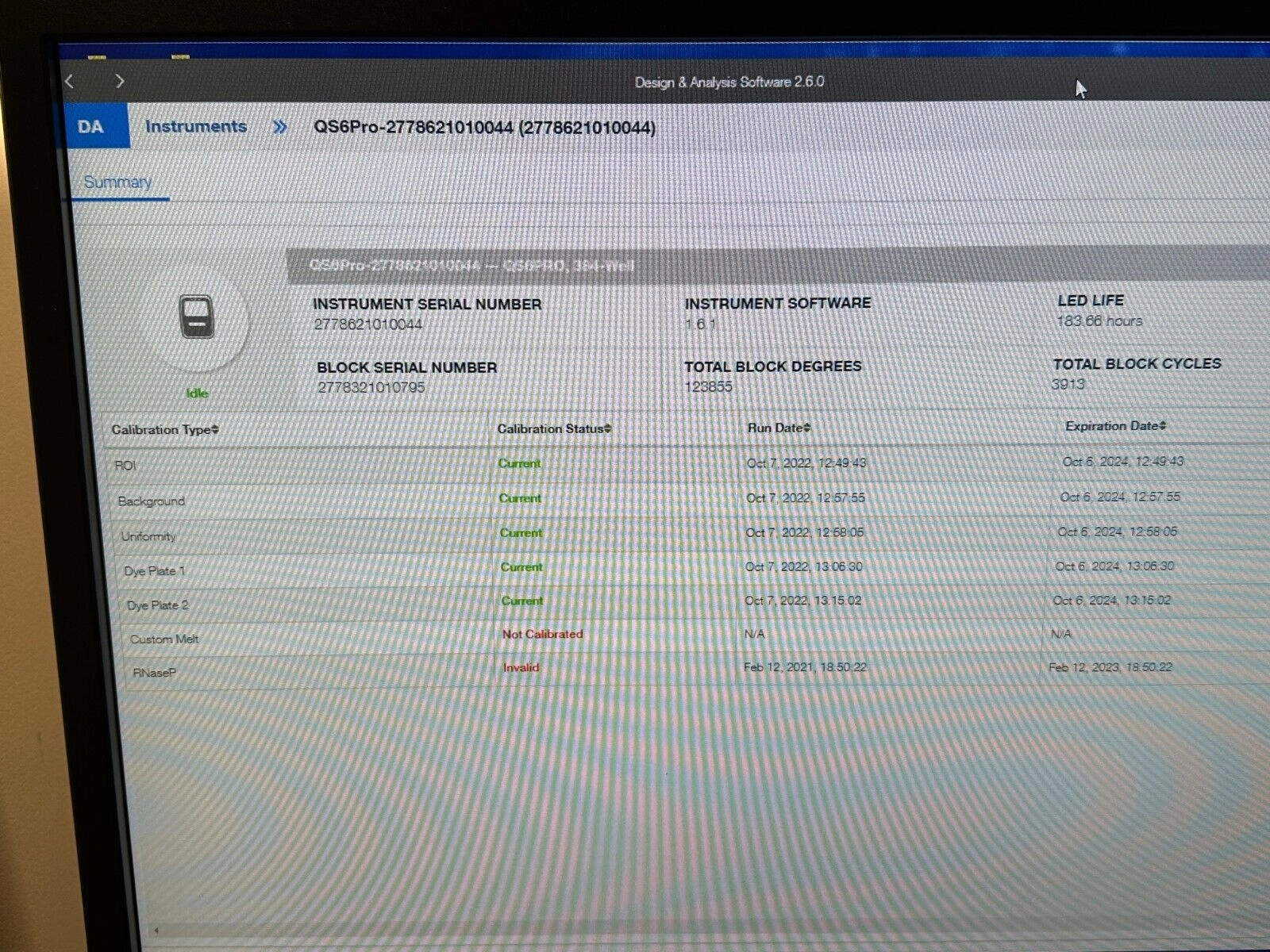Click the Total Block Degrees value 123855
1270x952 pixels.
[x=708, y=387]
